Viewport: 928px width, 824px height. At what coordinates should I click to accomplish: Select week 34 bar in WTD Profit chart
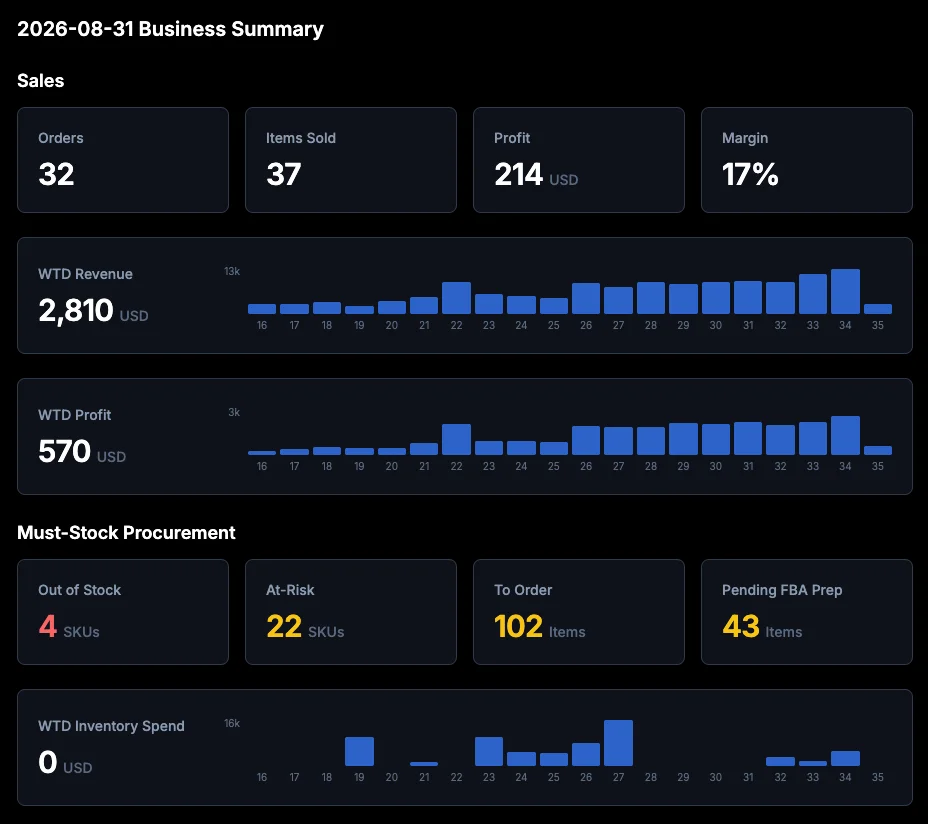[x=845, y=436]
